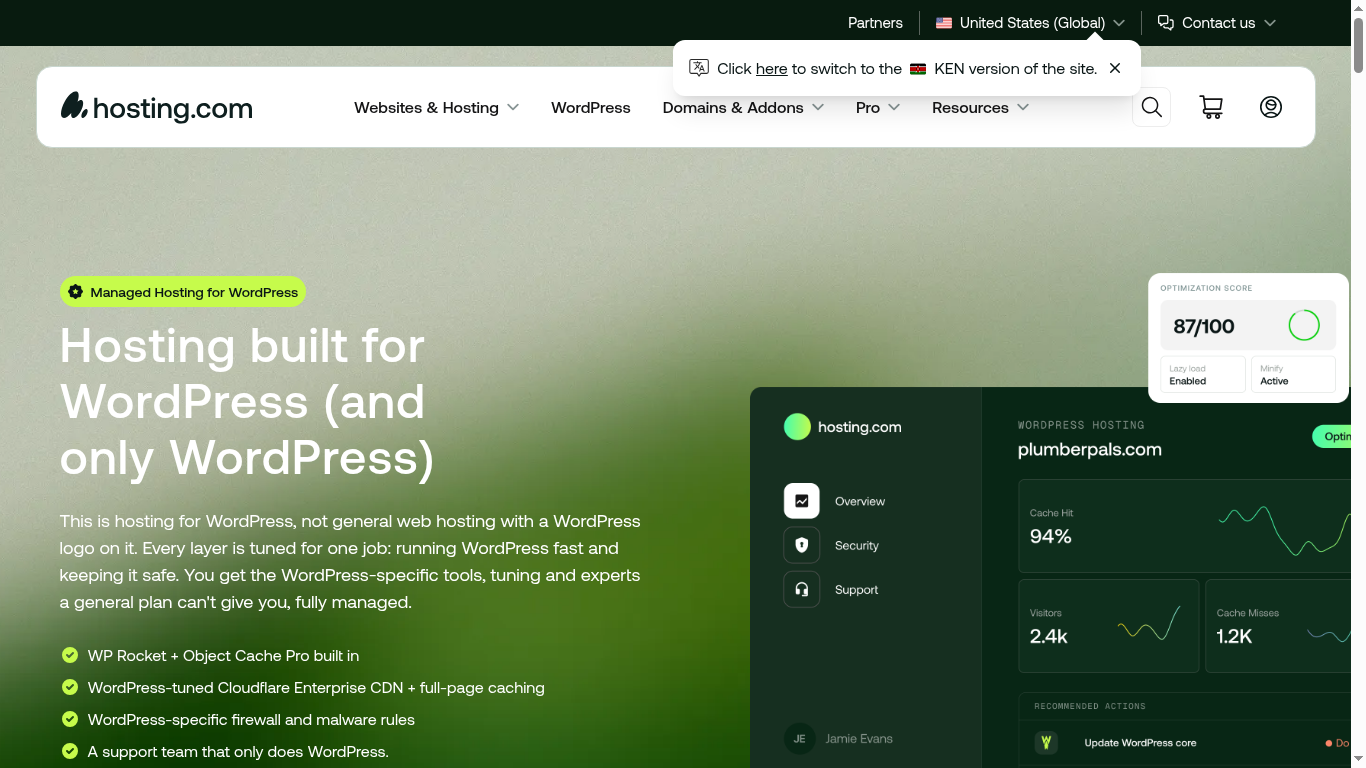Close the KEN version switch popup
This screenshot has height=768, width=1366.
[x=1115, y=68]
